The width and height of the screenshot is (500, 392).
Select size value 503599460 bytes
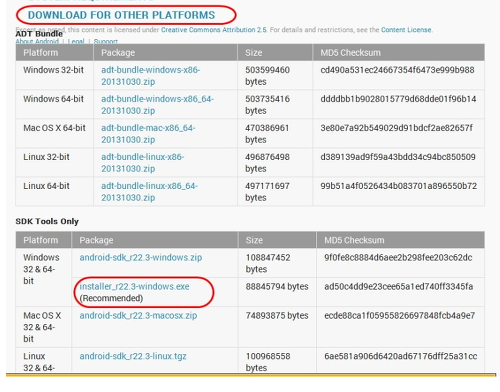(x=267, y=76)
